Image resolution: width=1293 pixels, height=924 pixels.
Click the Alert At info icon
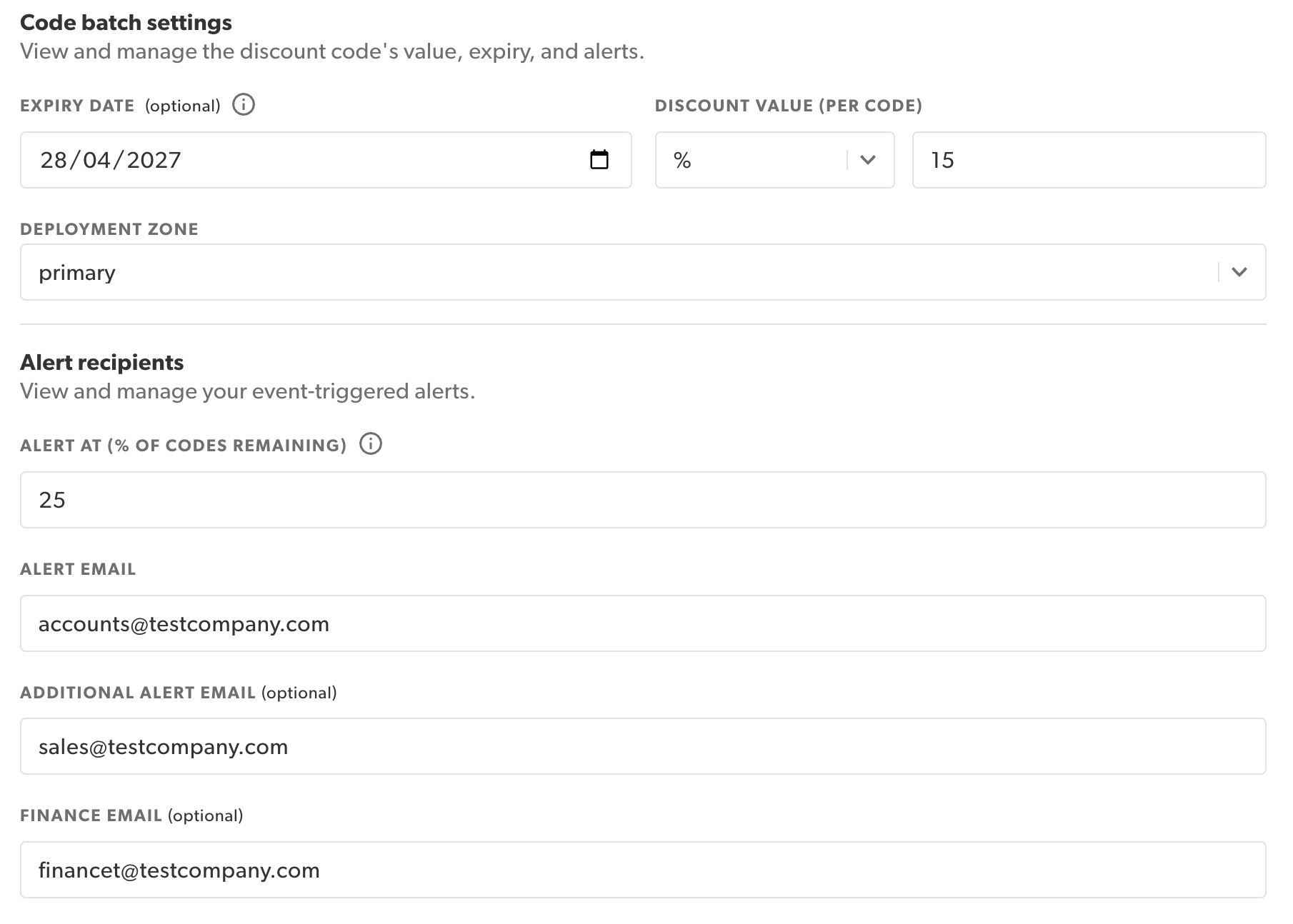click(x=371, y=444)
